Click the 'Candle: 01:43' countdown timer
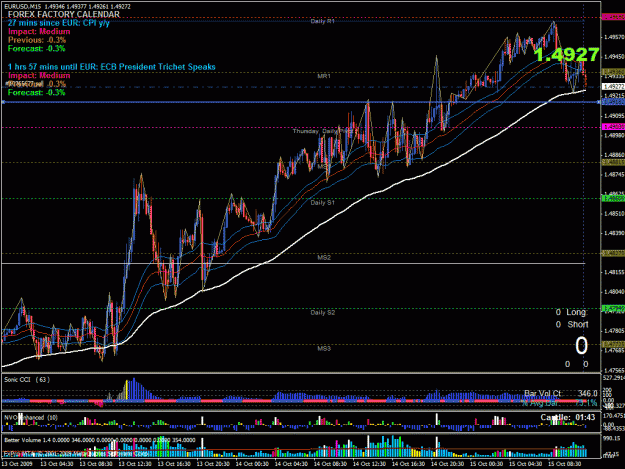Viewport: 625px width, 469px height. coord(568,417)
